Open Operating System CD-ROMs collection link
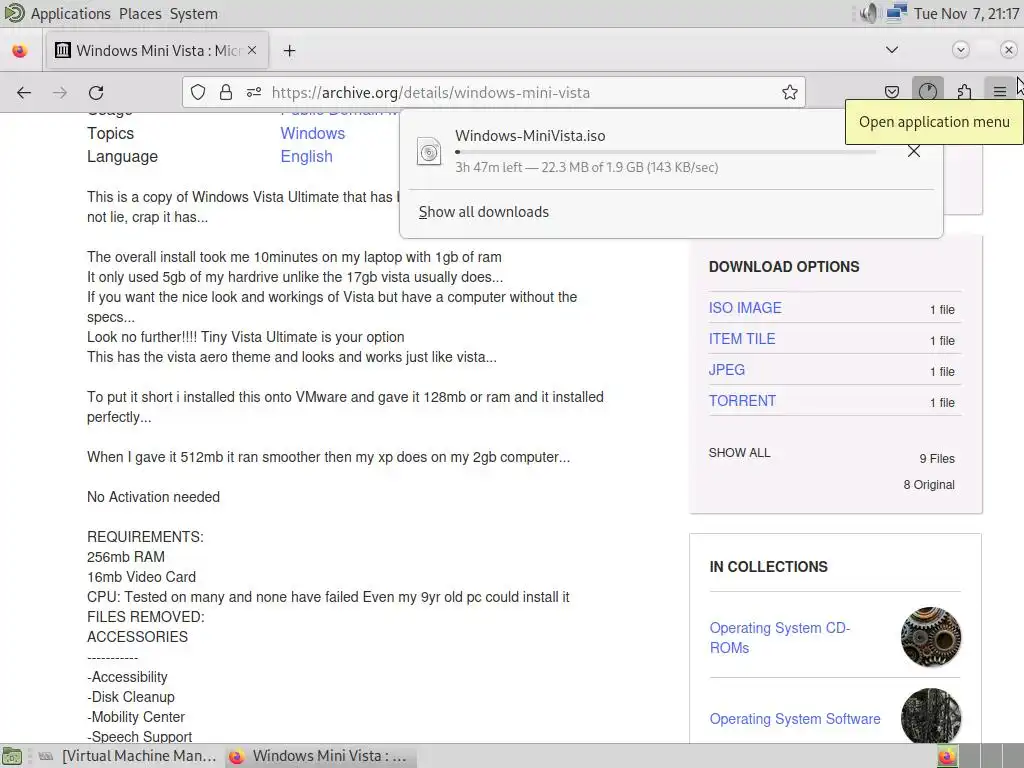This screenshot has width=1024, height=768. click(x=780, y=637)
